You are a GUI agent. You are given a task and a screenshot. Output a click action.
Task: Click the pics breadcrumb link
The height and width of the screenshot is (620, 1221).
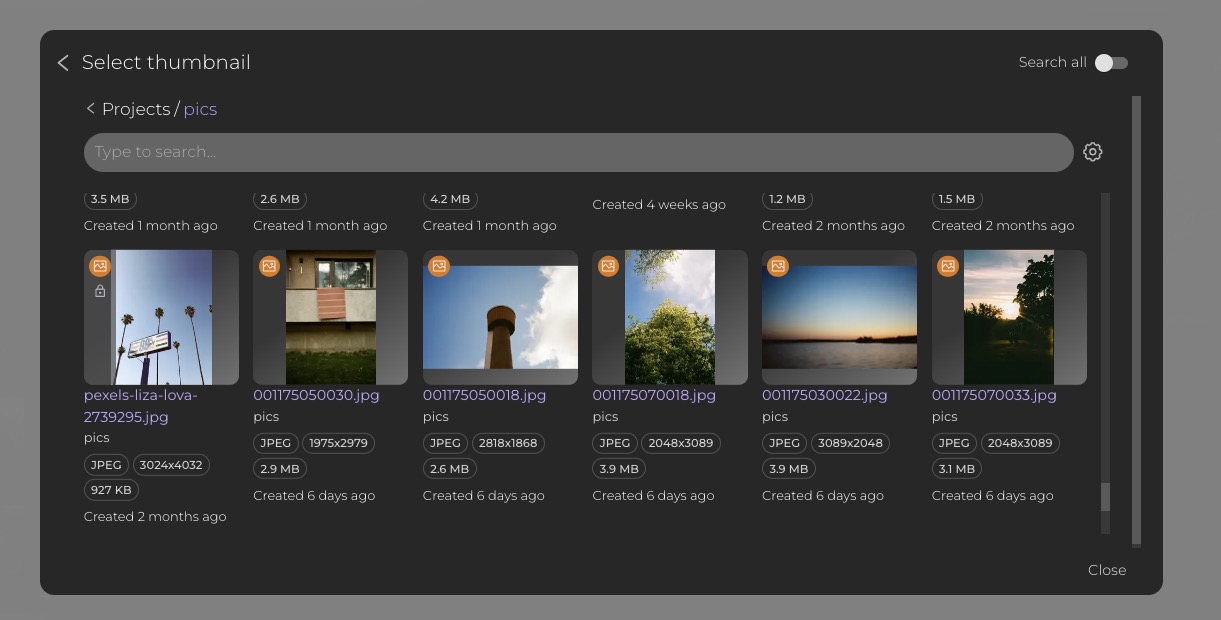coord(200,109)
